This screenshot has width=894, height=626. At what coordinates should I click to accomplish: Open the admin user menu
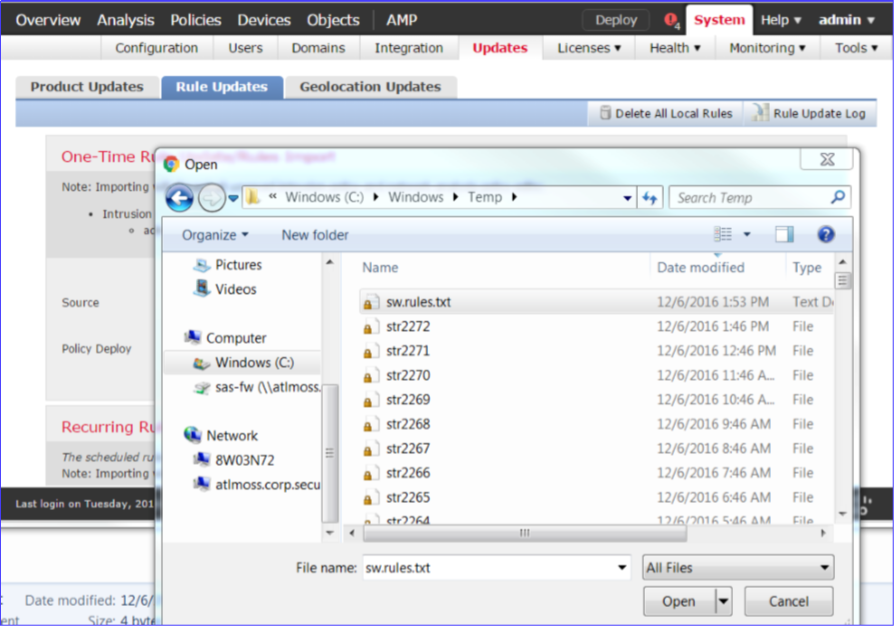click(x=847, y=21)
